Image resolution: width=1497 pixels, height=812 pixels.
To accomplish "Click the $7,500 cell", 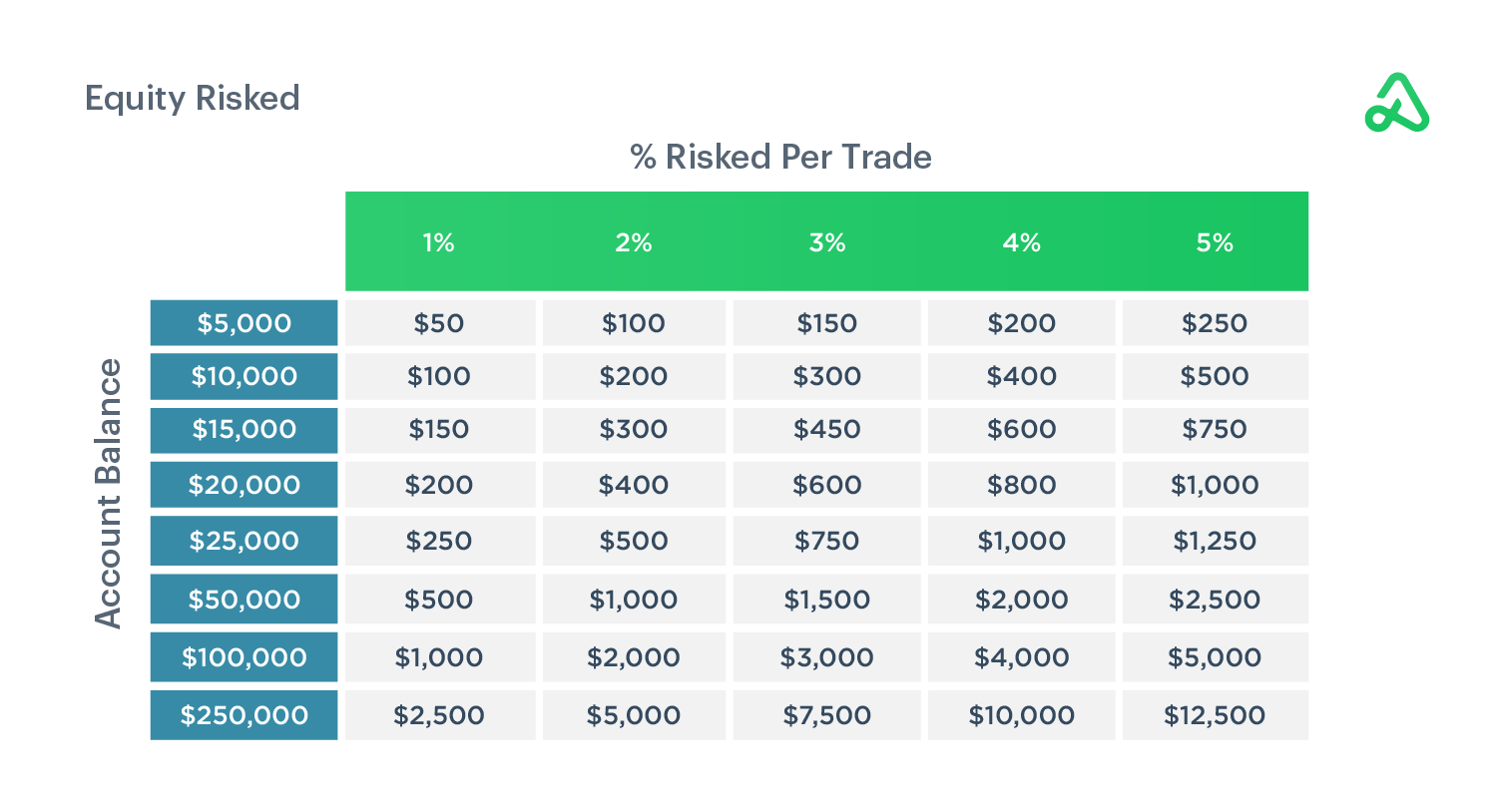I will coord(826,715).
